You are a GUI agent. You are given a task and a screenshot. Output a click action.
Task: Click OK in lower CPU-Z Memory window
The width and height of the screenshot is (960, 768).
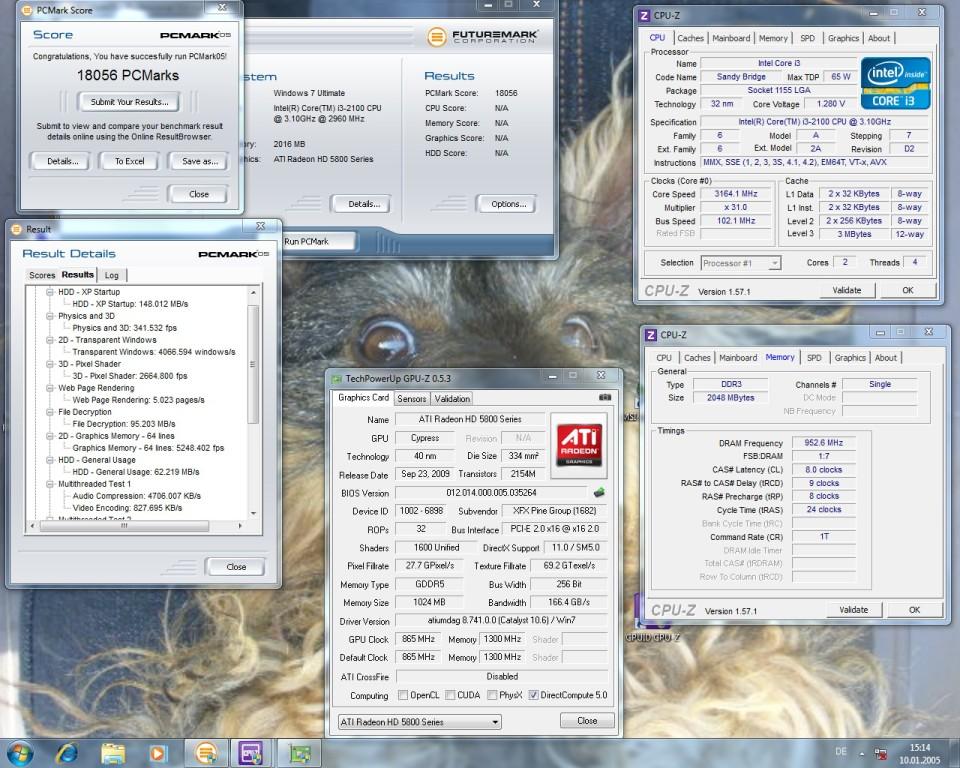pyautogui.click(x=914, y=610)
